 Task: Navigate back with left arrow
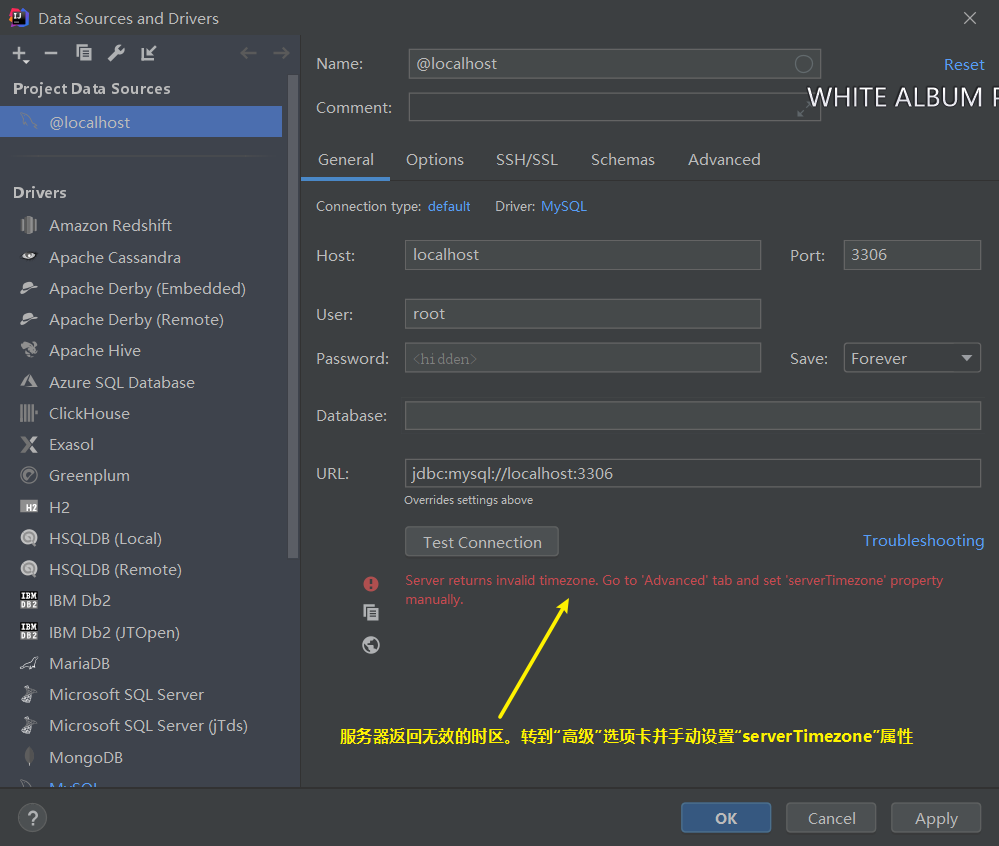[248, 53]
